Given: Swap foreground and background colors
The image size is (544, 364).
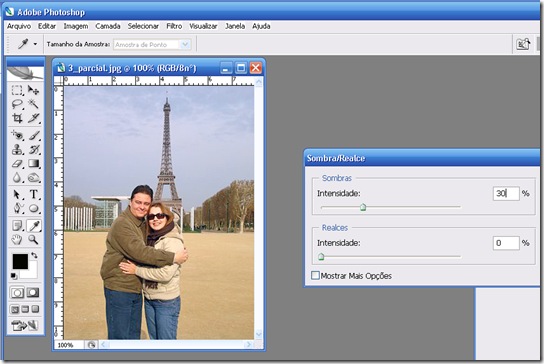Looking at the screenshot, I should pyautogui.click(x=34, y=255).
